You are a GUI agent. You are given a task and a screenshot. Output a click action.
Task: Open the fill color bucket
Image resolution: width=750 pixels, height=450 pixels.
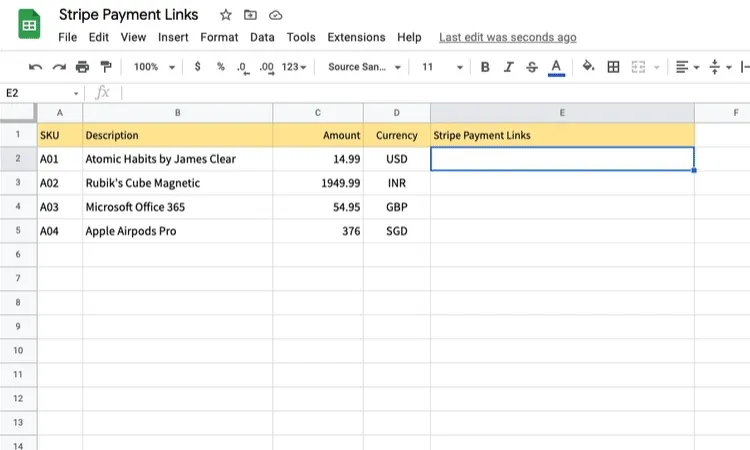coord(588,66)
